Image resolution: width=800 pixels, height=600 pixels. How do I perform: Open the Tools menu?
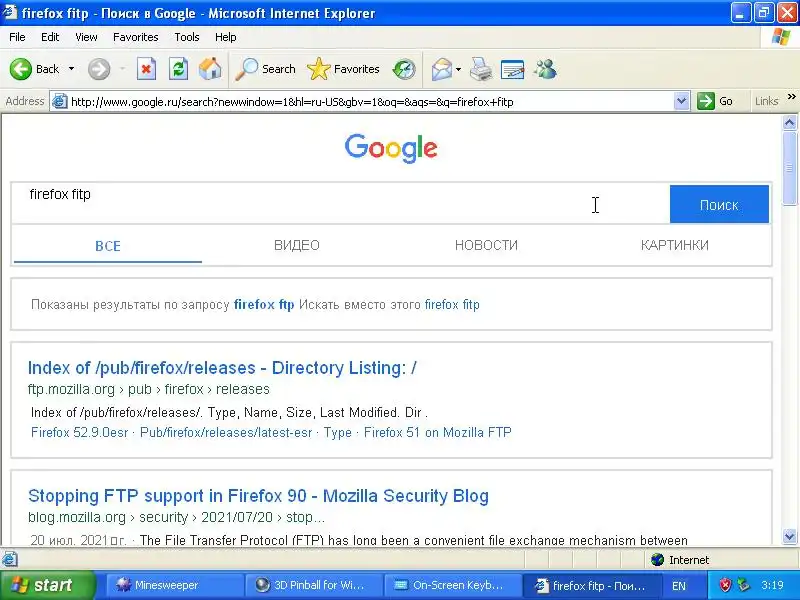pyautogui.click(x=187, y=37)
